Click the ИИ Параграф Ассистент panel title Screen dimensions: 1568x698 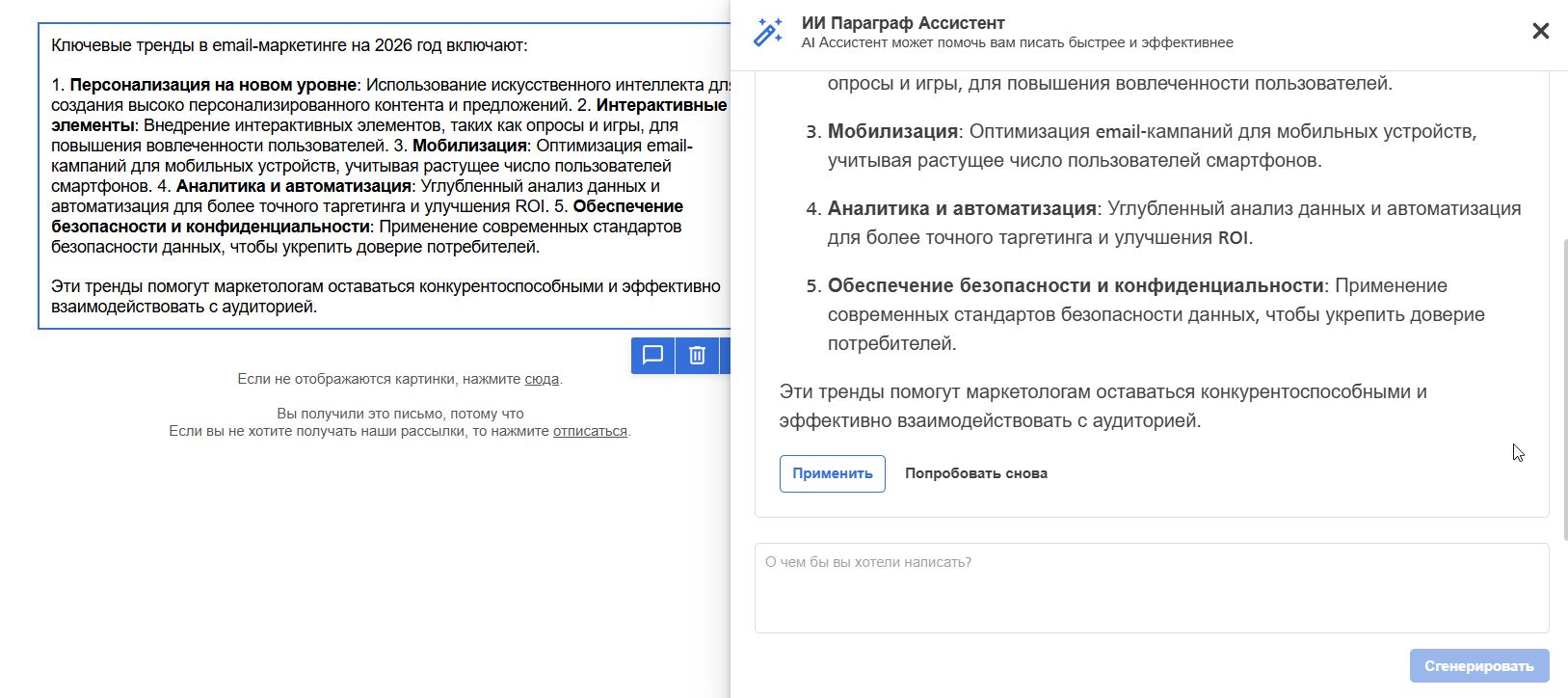tap(902, 23)
